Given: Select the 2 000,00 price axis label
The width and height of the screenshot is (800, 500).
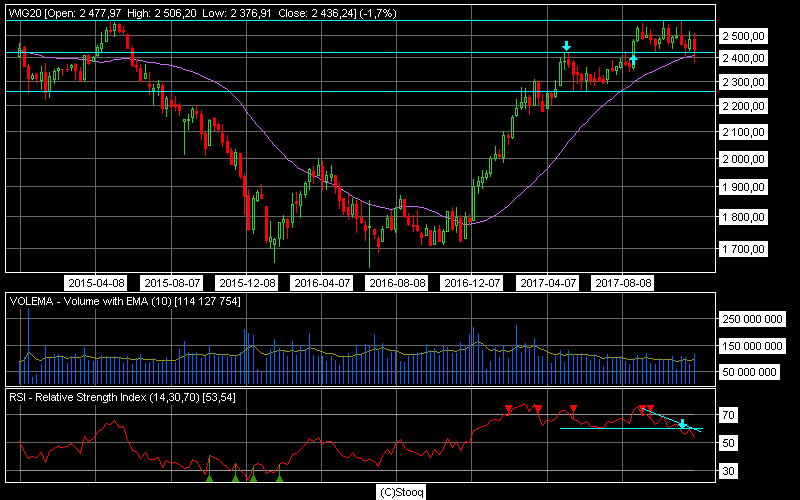Looking at the screenshot, I should tap(743, 159).
